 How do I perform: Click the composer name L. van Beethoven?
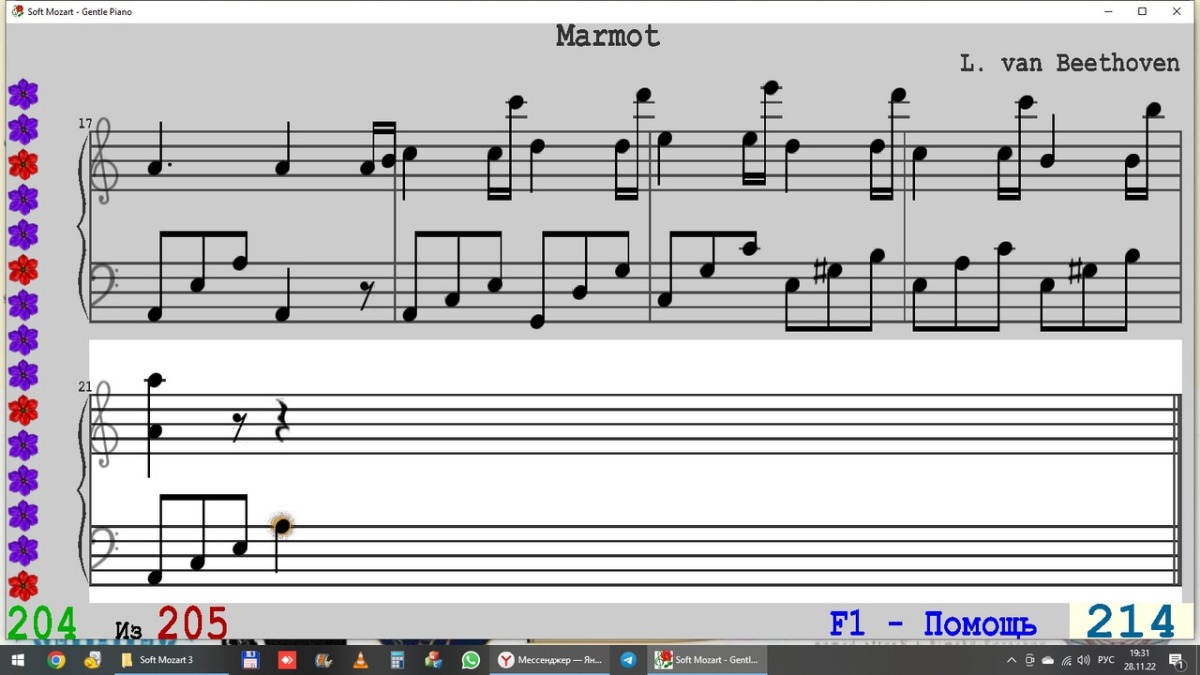1069,63
